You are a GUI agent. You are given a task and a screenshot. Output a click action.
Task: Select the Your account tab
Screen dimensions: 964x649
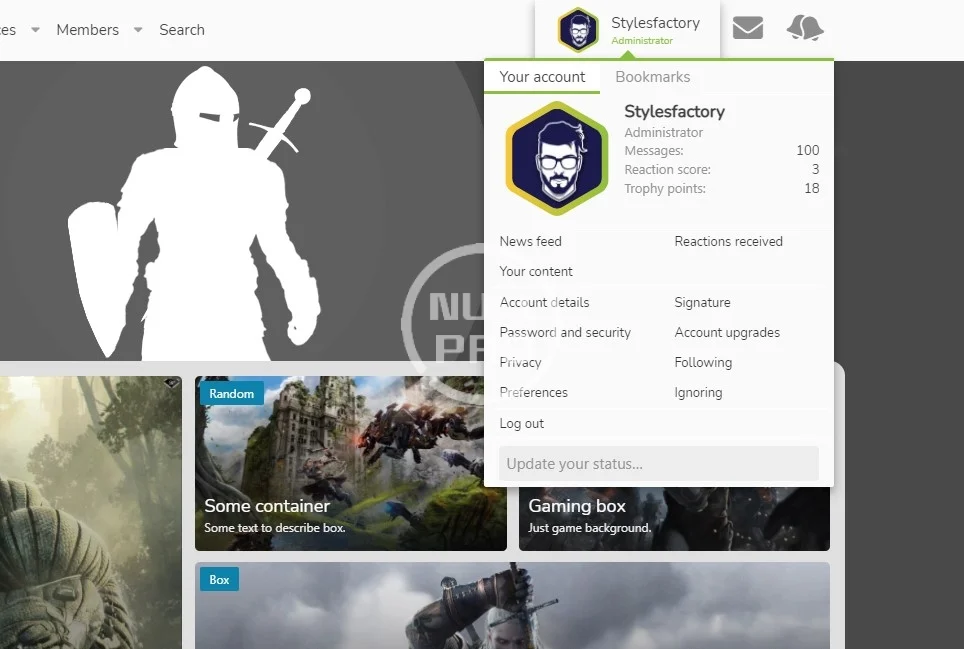pos(542,77)
